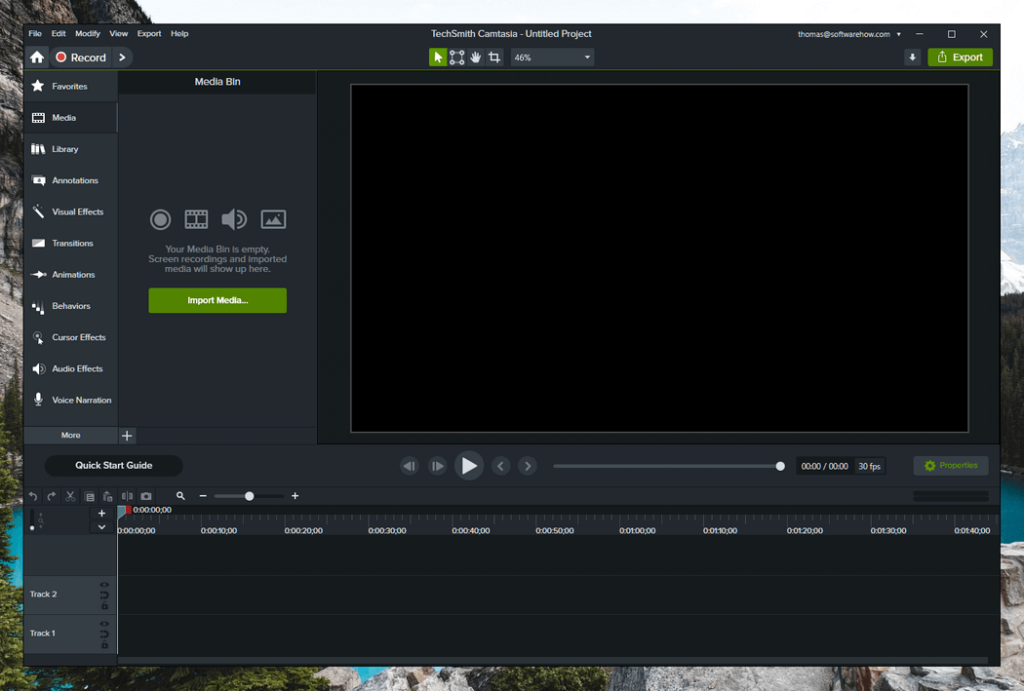This screenshot has height=691, width=1024.
Task: Undo the last action
Action: click(x=33, y=496)
